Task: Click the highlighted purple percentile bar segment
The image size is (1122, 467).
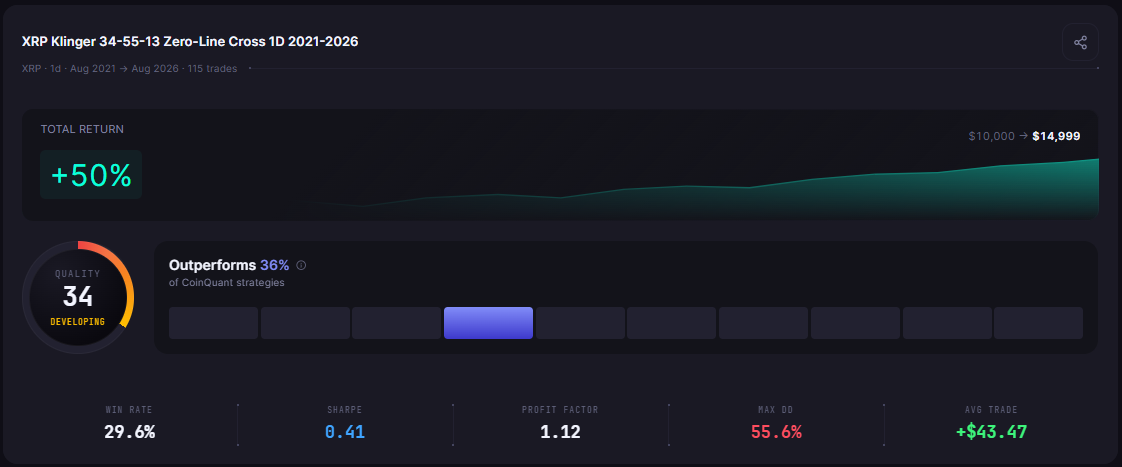Action: (488, 323)
